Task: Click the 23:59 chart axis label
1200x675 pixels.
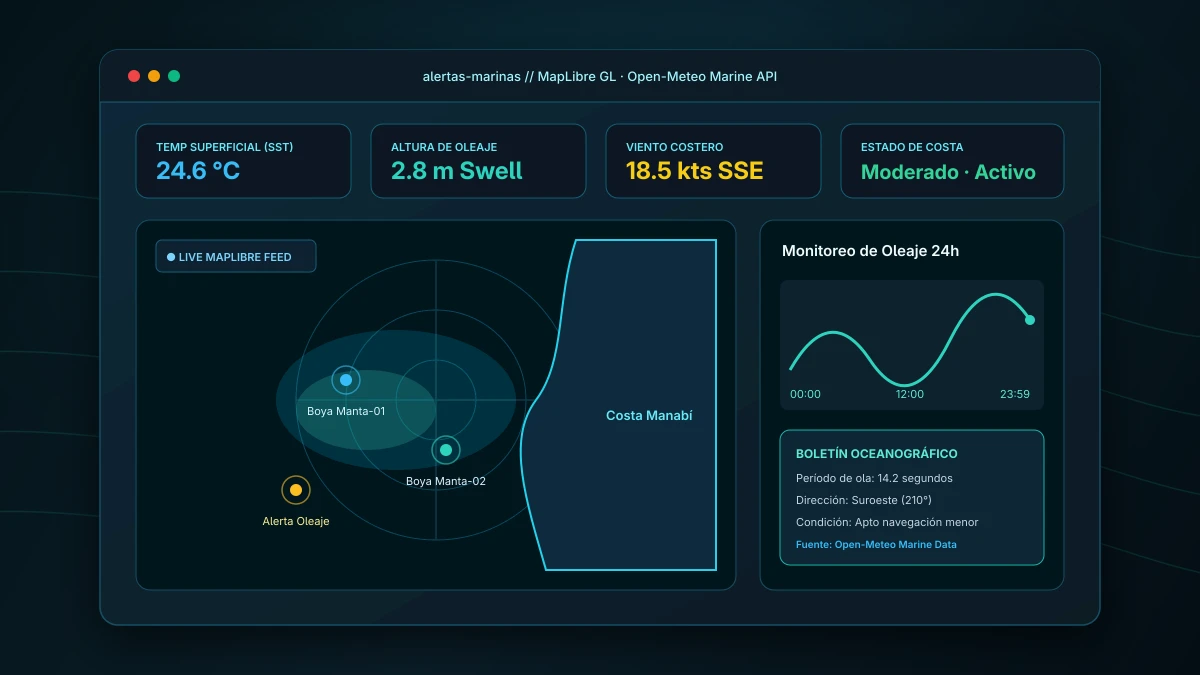Action: pos(1015,394)
